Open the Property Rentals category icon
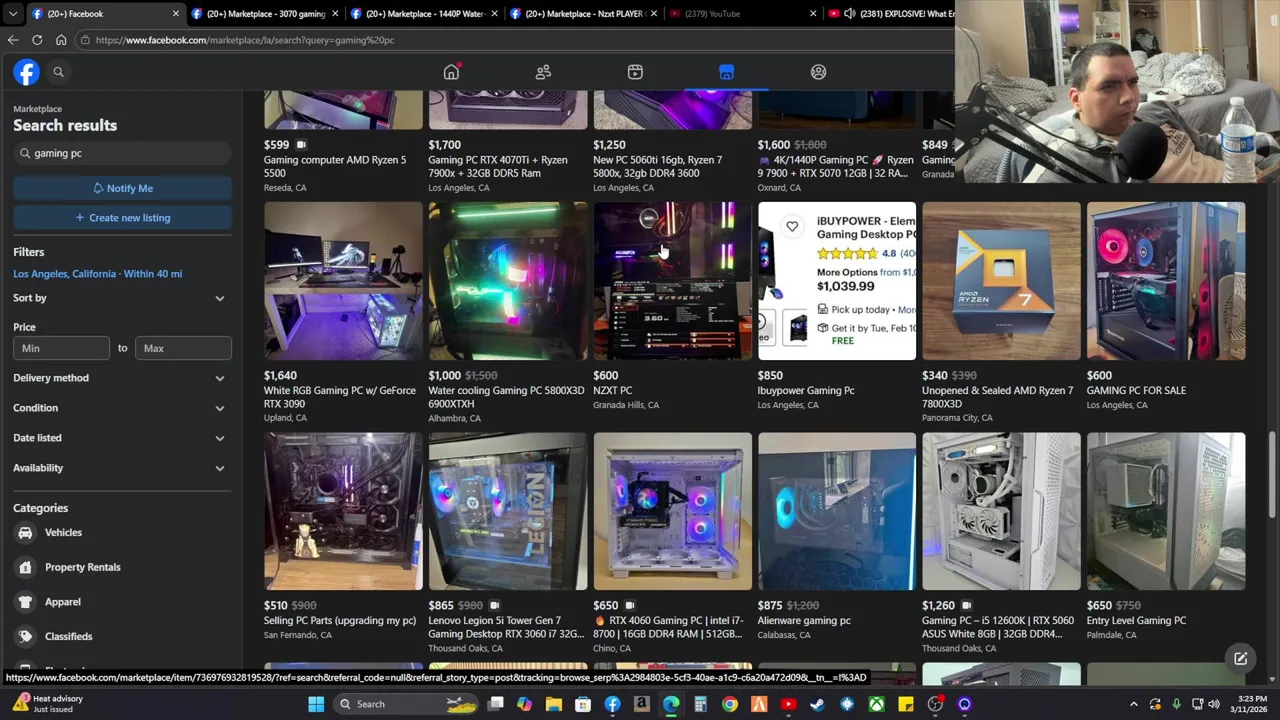Screen dimensions: 1280x720 pos(25,567)
